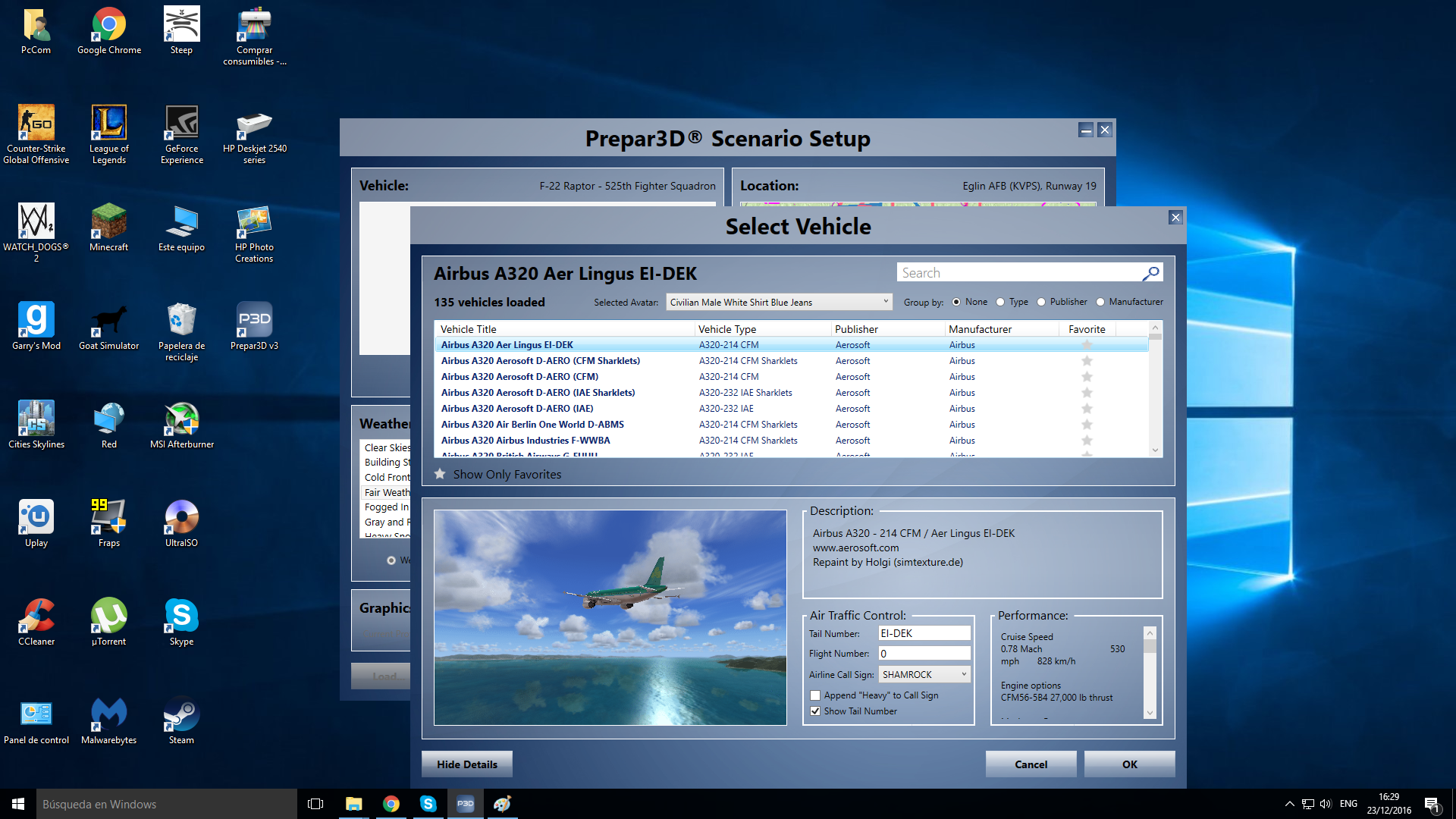Favorite star for D-AERO (CFM Sharklets) row
Screen dimensions: 1456x819
tap(1087, 361)
